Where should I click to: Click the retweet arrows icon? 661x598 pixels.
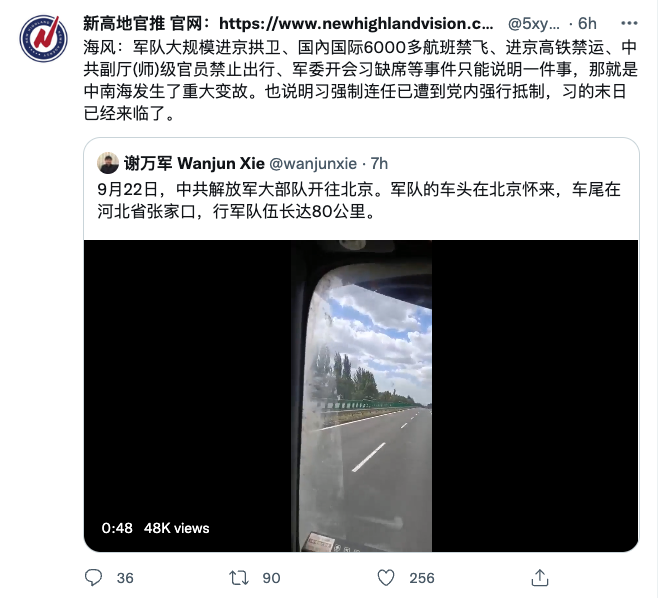239,577
